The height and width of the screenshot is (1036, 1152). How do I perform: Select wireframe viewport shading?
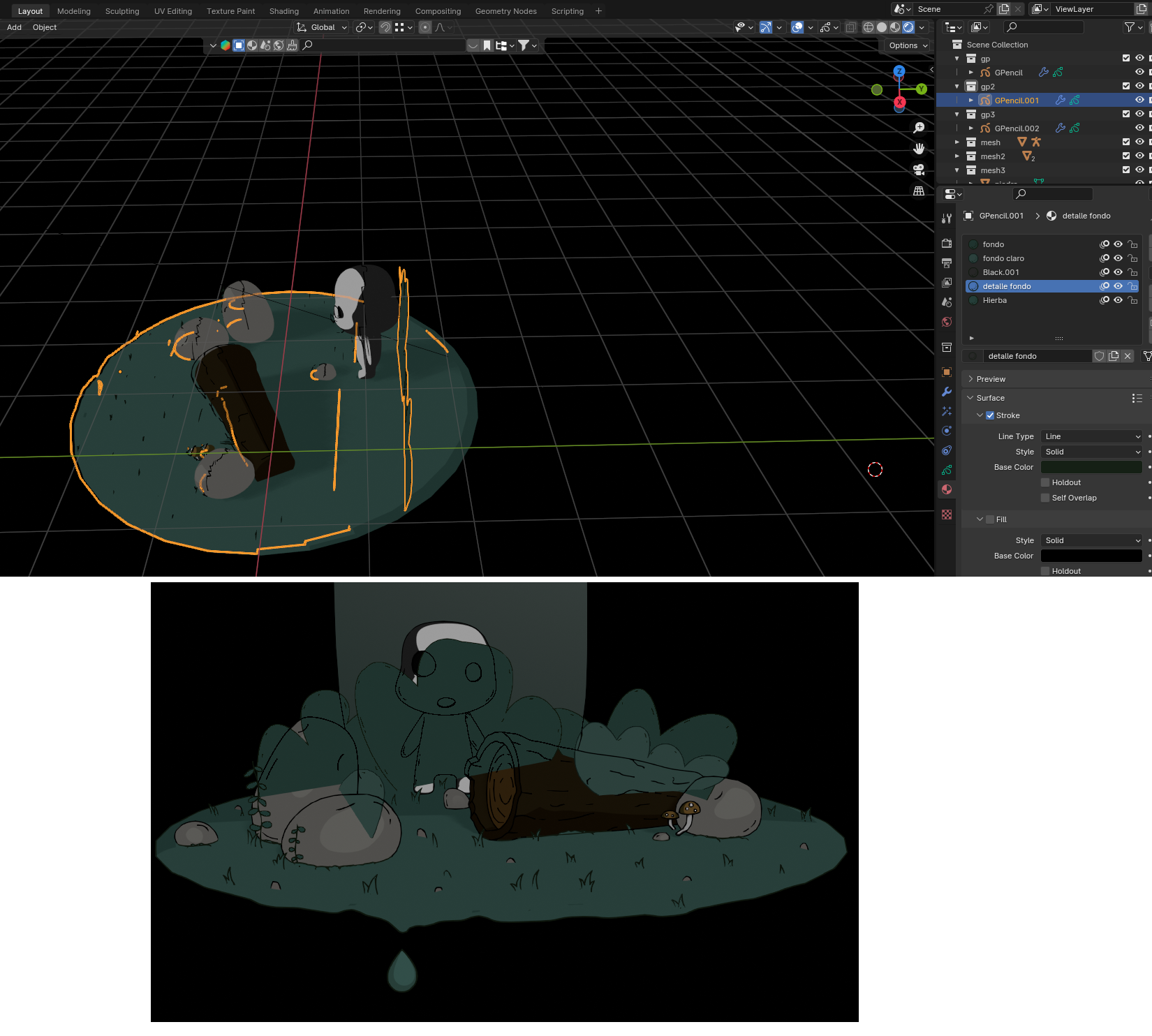pos(869,27)
